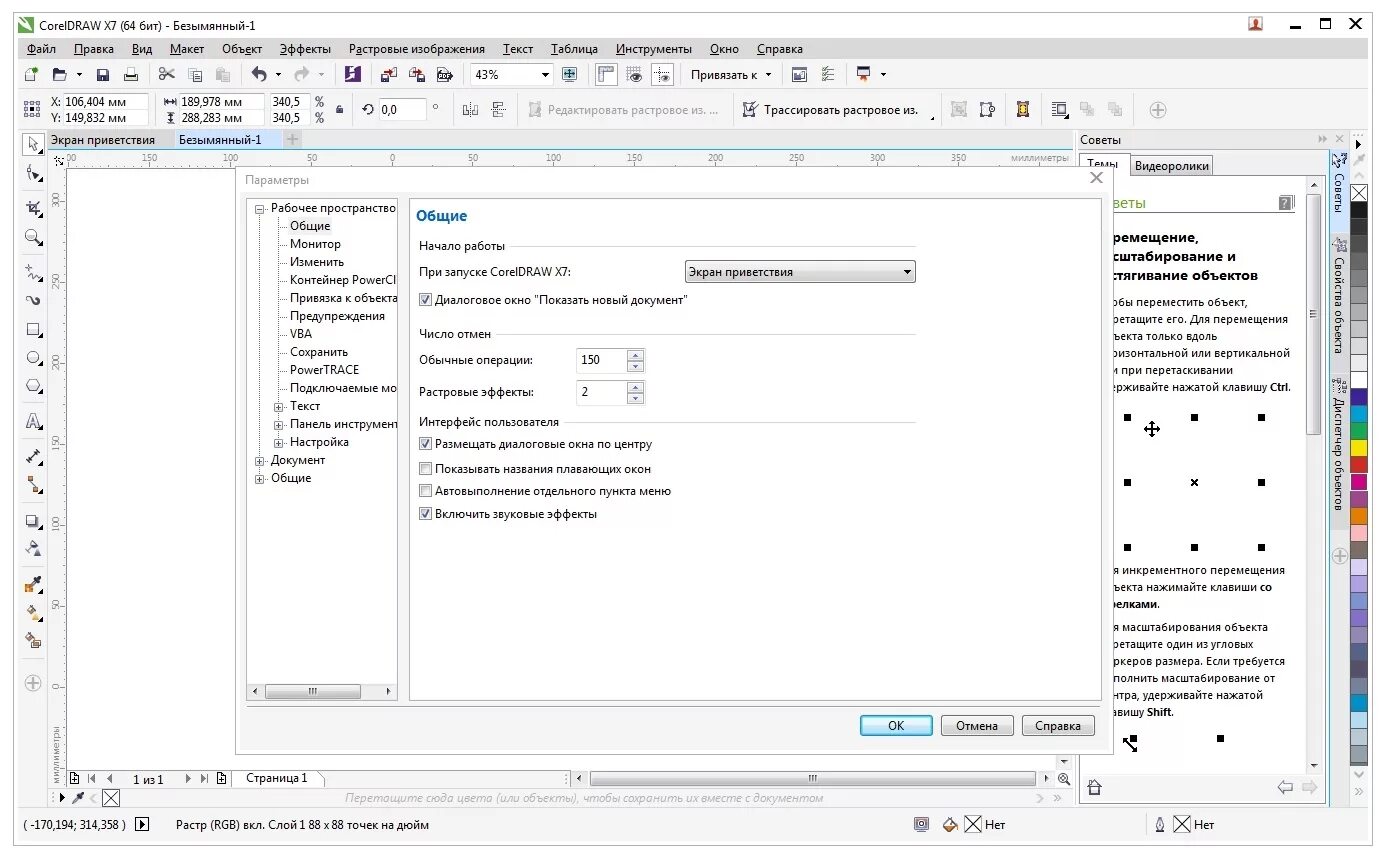This screenshot has height=865, width=1390.
Task: Click the Publish to PDF icon
Action: [x=445, y=74]
